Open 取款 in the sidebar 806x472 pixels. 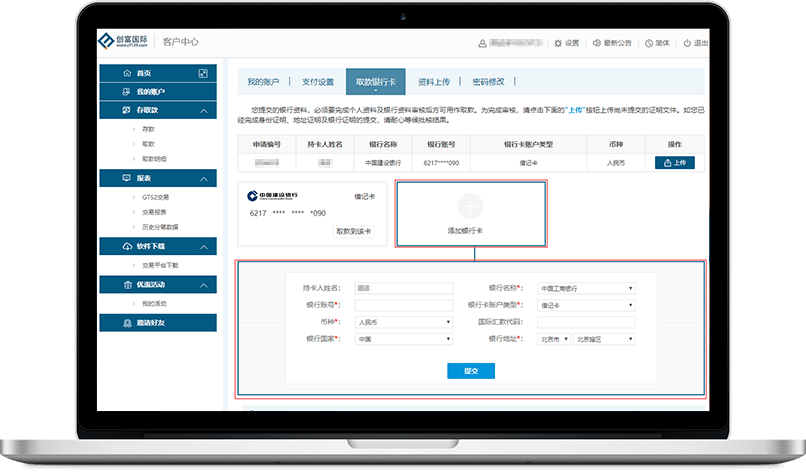(x=148, y=144)
